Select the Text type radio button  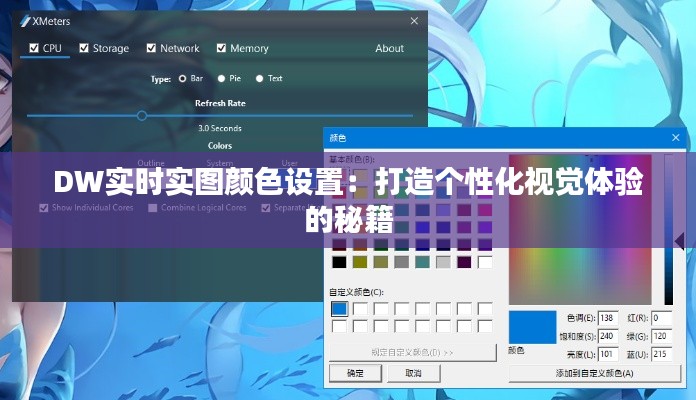click(260, 78)
